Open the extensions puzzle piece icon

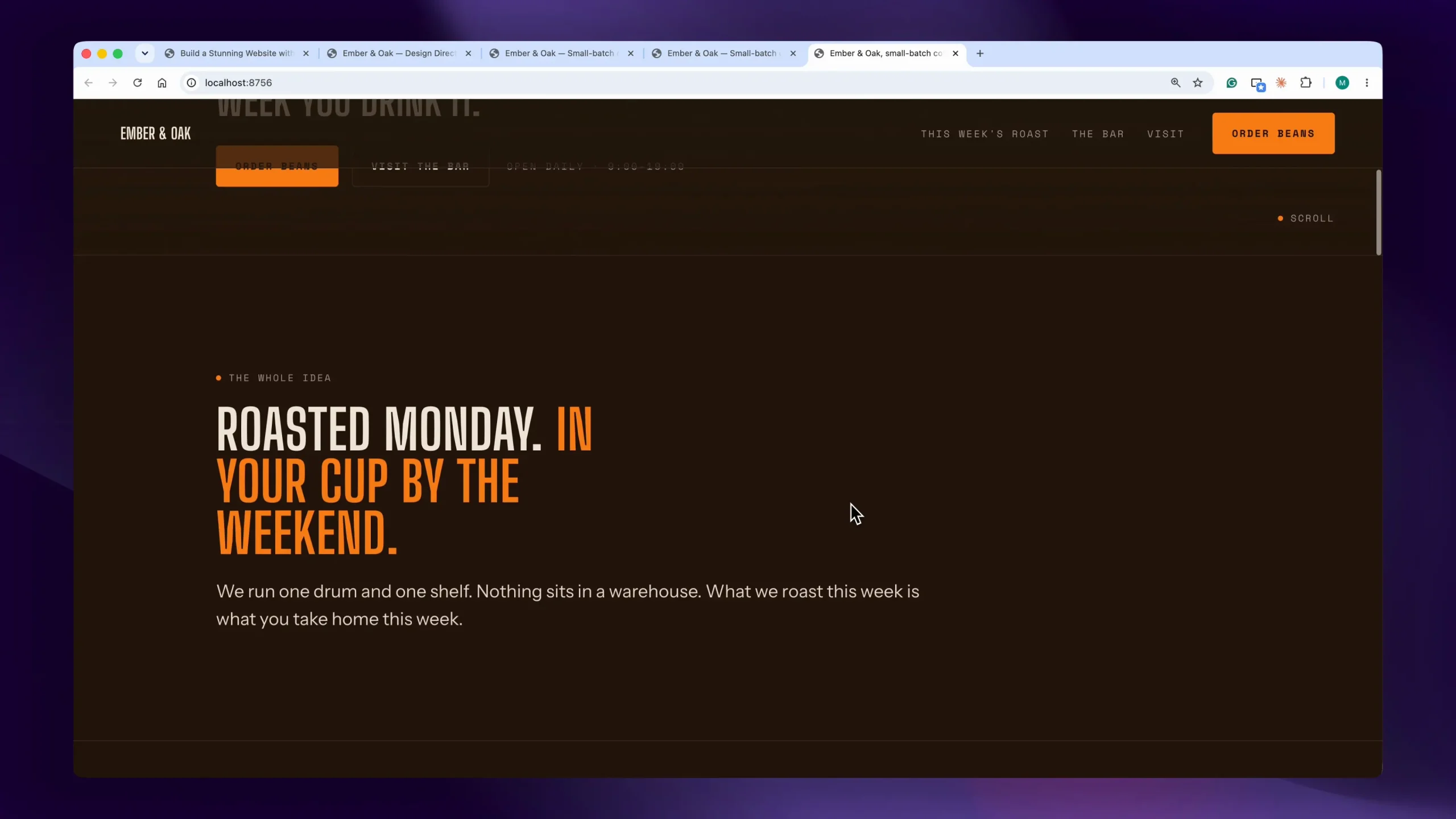(1306, 83)
